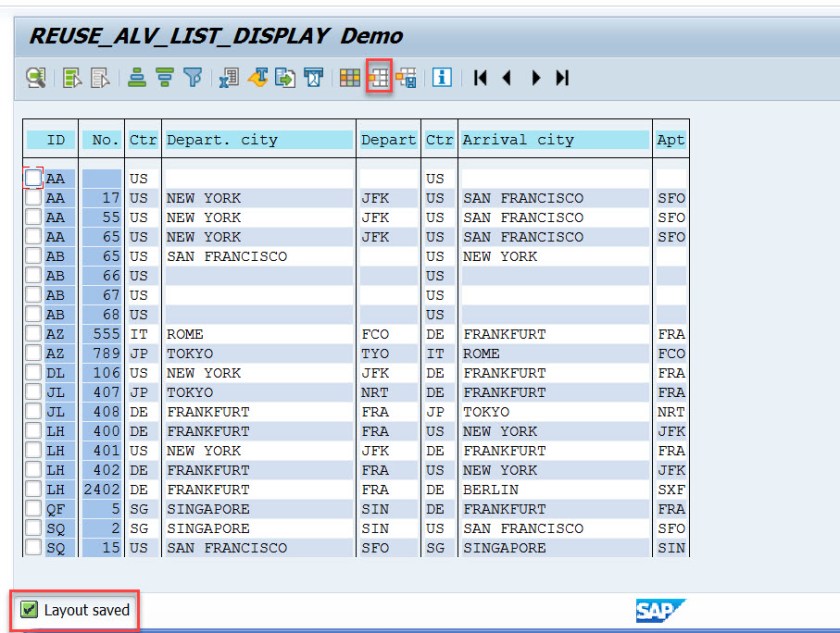Open word processing export icon
This screenshot has width=840, height=633.
pos(258,78)
